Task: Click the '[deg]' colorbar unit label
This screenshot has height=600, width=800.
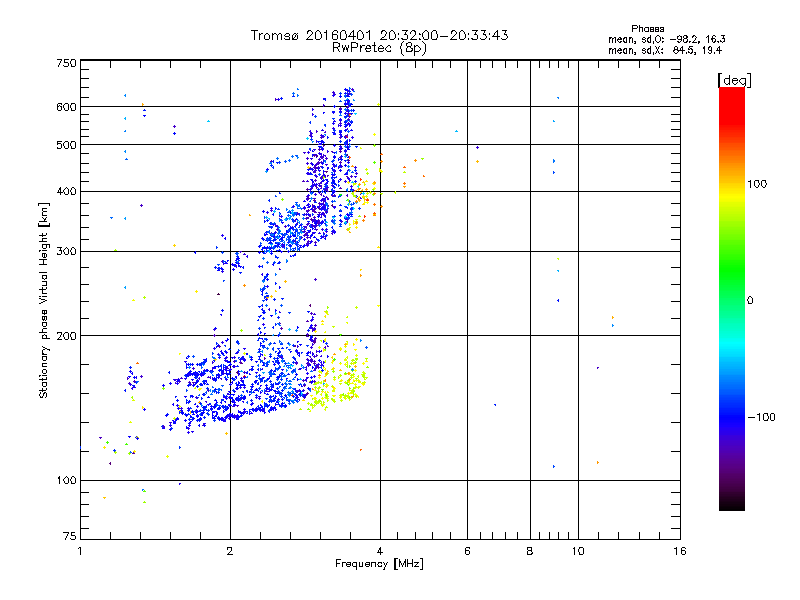Action: [x=734, y=80]
